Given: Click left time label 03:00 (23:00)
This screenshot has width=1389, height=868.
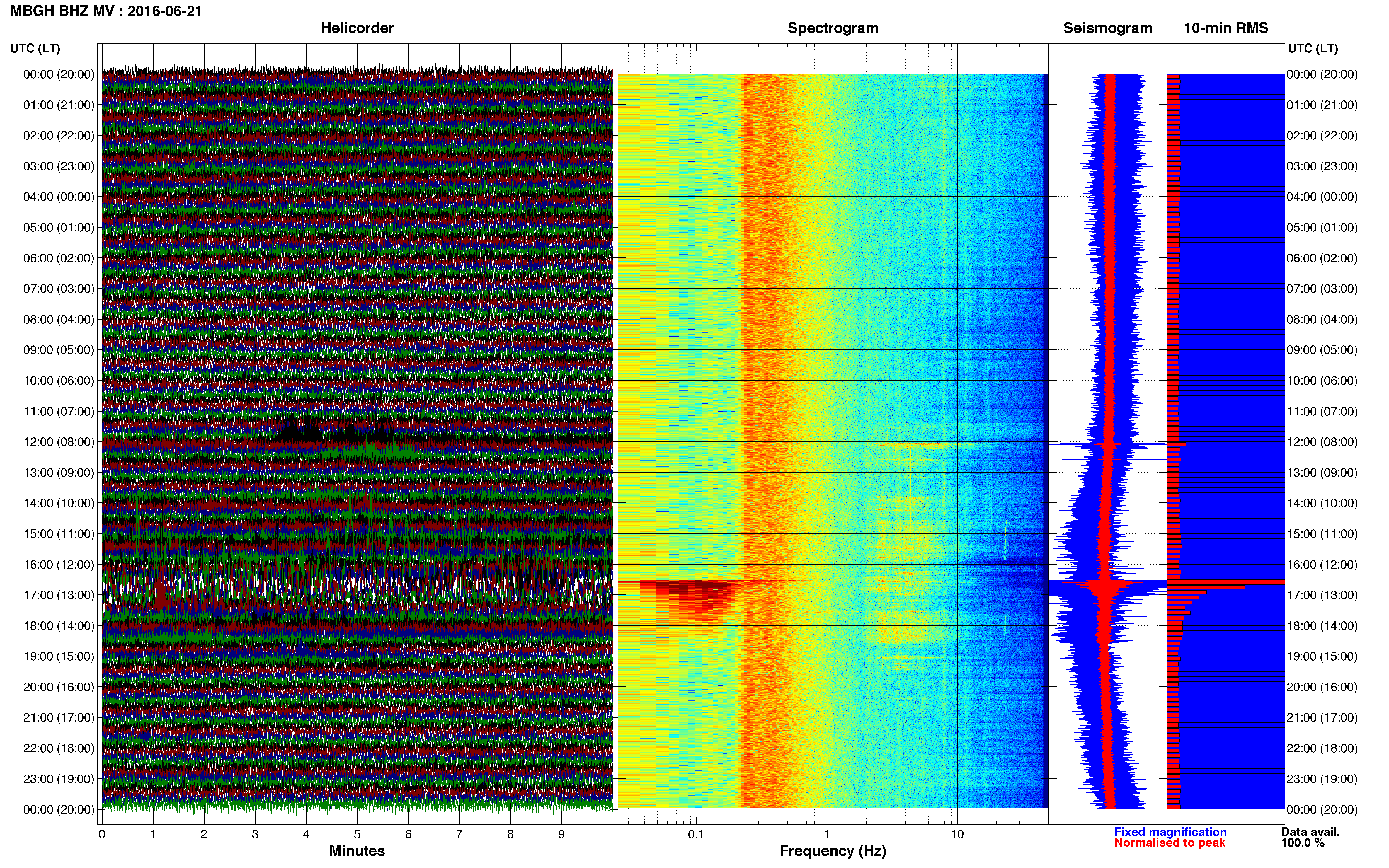Looking at the screenshot, I should [x=59, y=166].
